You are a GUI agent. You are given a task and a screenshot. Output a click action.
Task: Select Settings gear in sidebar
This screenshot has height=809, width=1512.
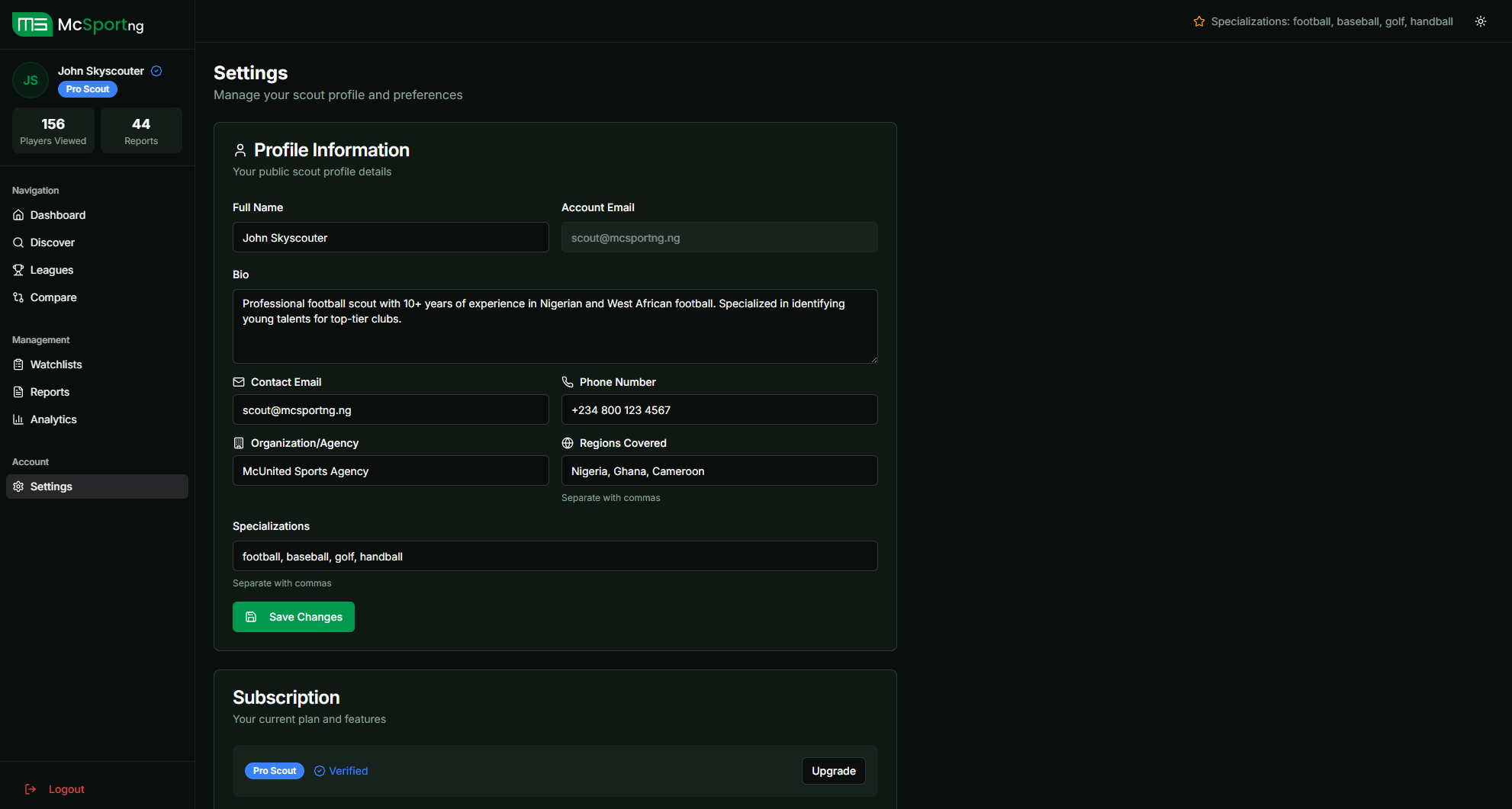(x=19, y=486)
